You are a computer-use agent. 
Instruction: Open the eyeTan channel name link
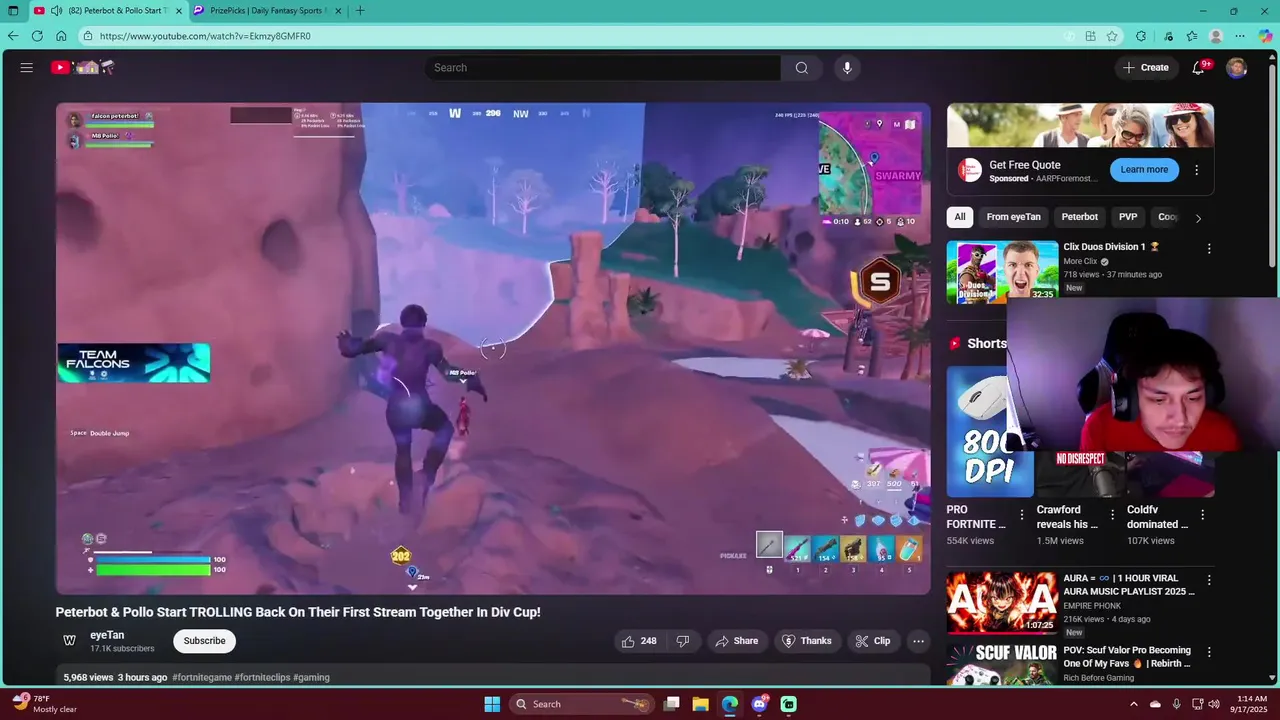107,635
